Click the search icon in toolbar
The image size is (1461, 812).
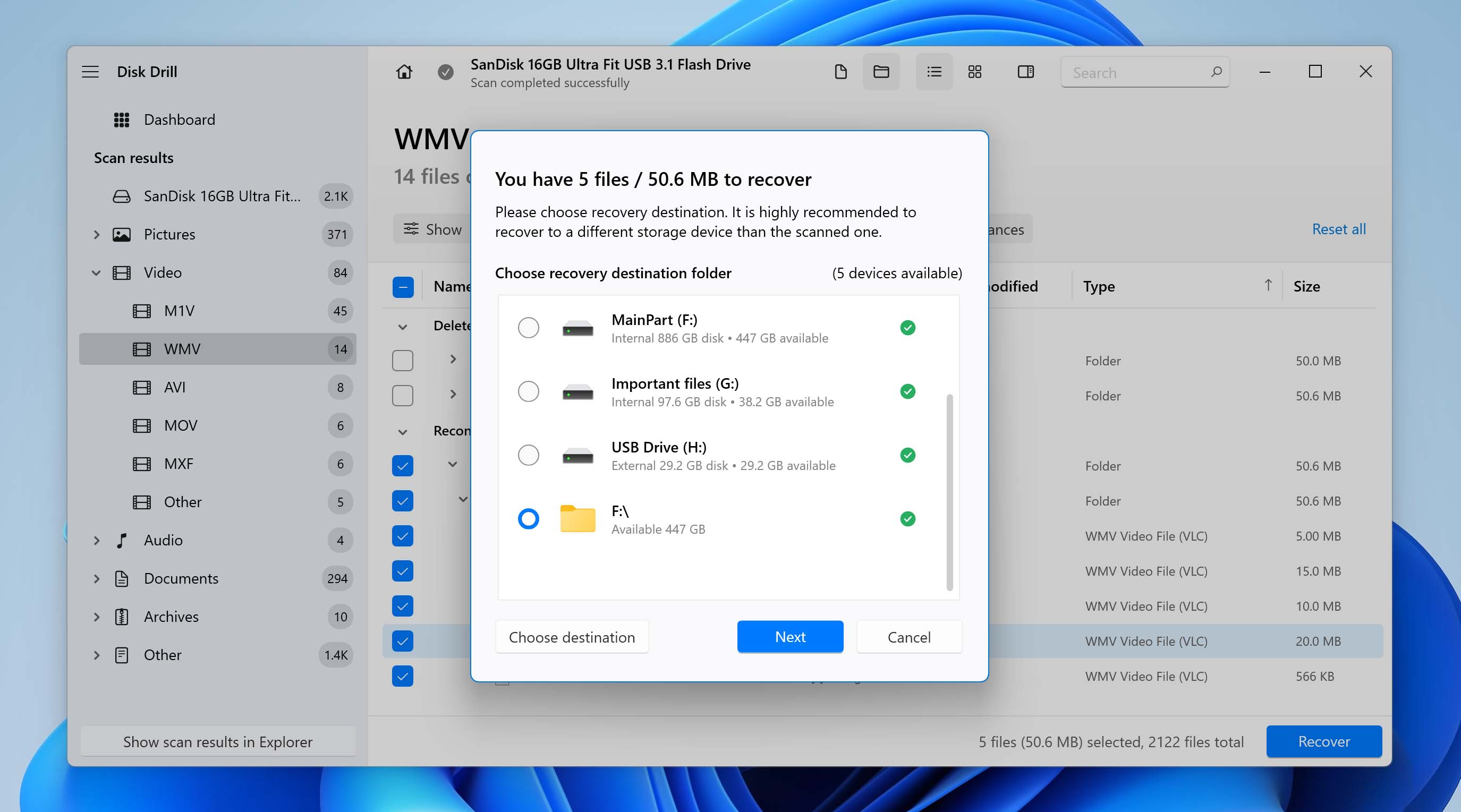[x=1215, y=71]
